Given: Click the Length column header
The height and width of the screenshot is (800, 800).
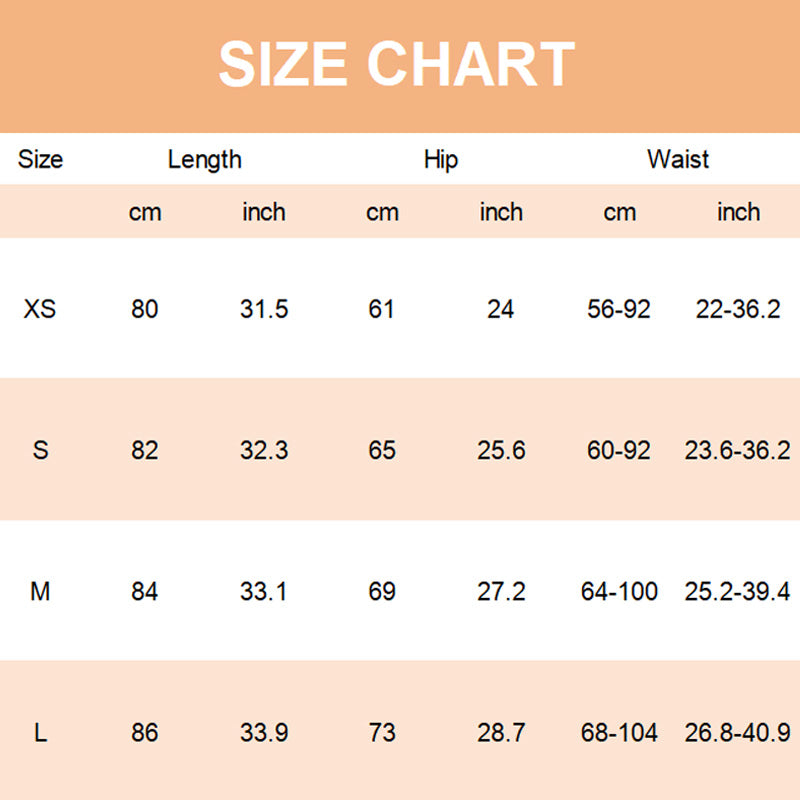Looking at the screenshot, I should pyautogui.click(x=204, y=159).
